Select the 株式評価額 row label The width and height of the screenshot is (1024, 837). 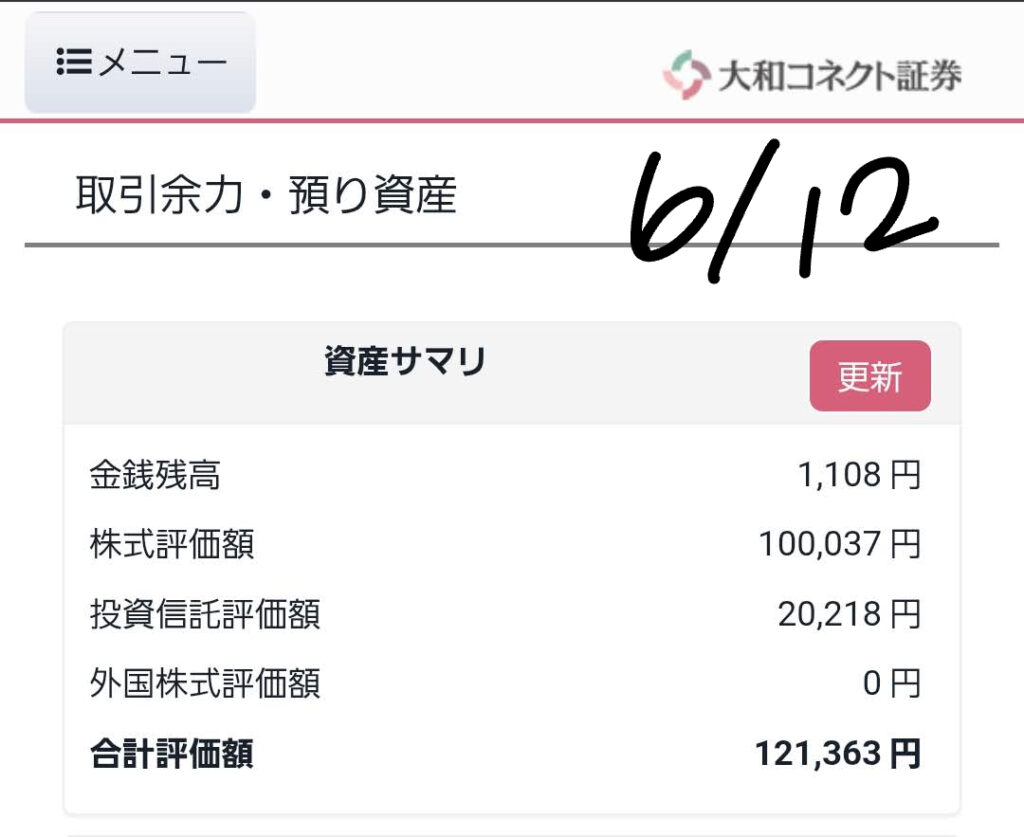click(172, 545)
